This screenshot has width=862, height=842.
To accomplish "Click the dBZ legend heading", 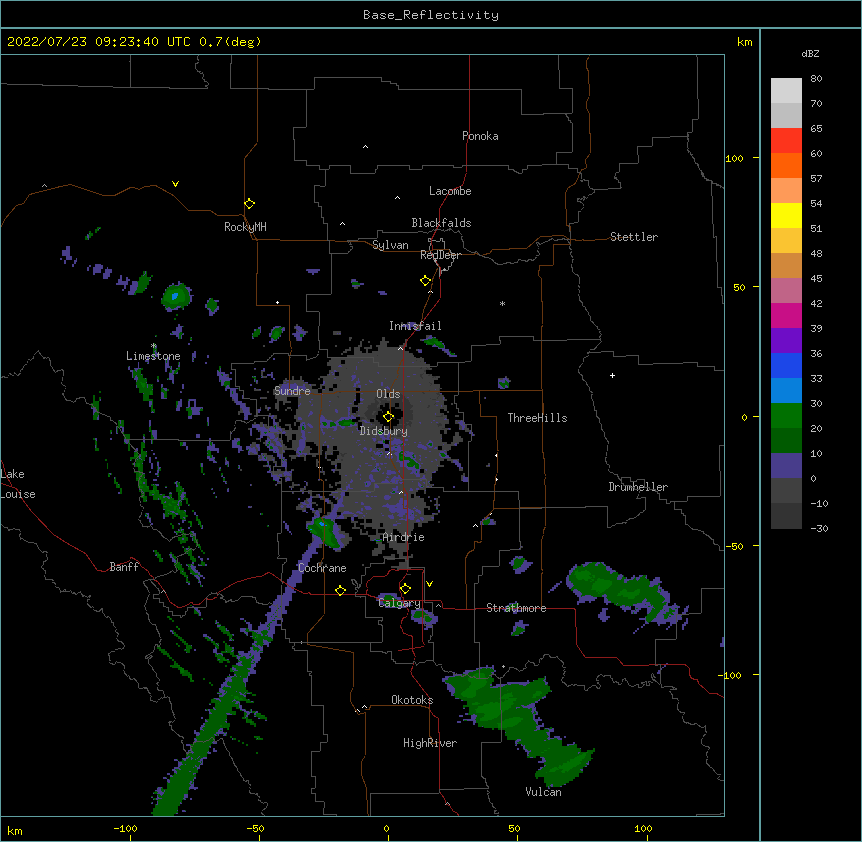I will coord(810,53).
